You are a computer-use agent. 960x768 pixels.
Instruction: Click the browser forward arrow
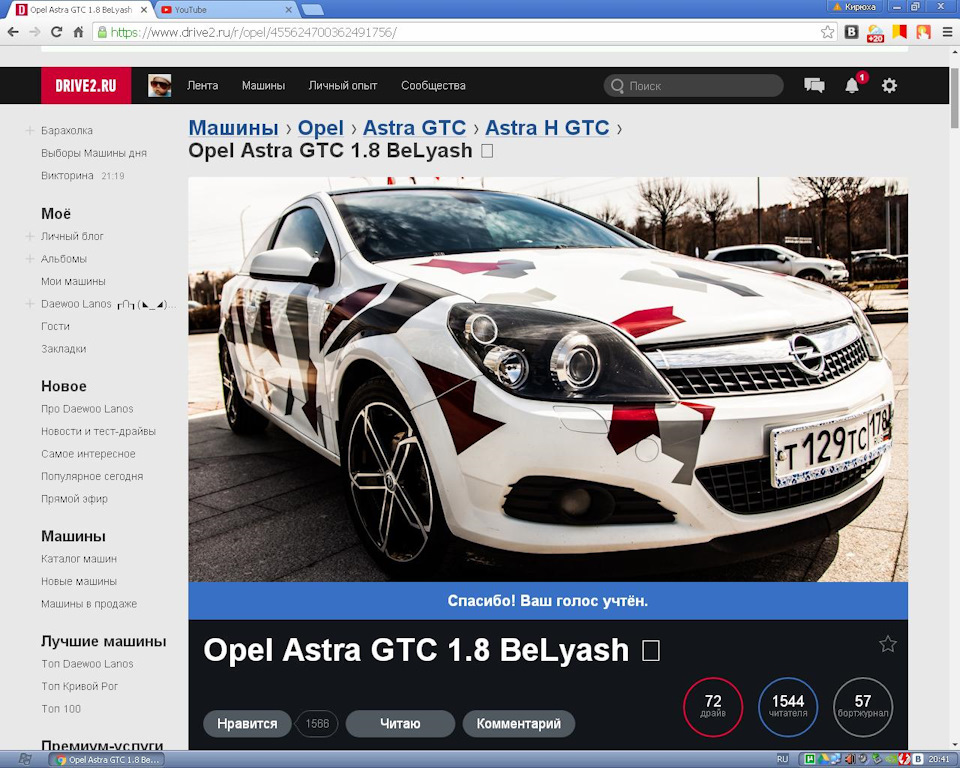coord(34,32)
